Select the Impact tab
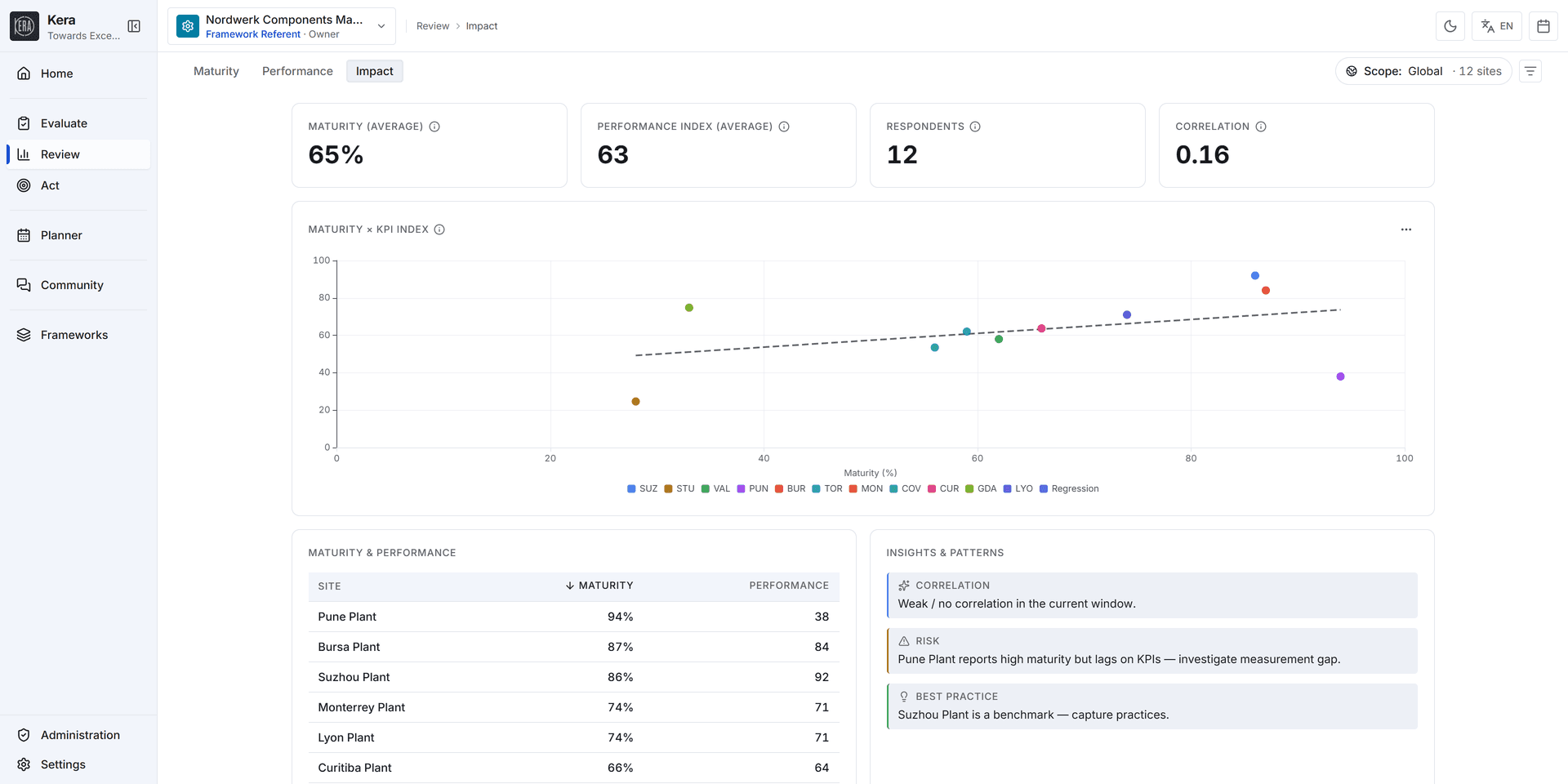 pos(375,71)
